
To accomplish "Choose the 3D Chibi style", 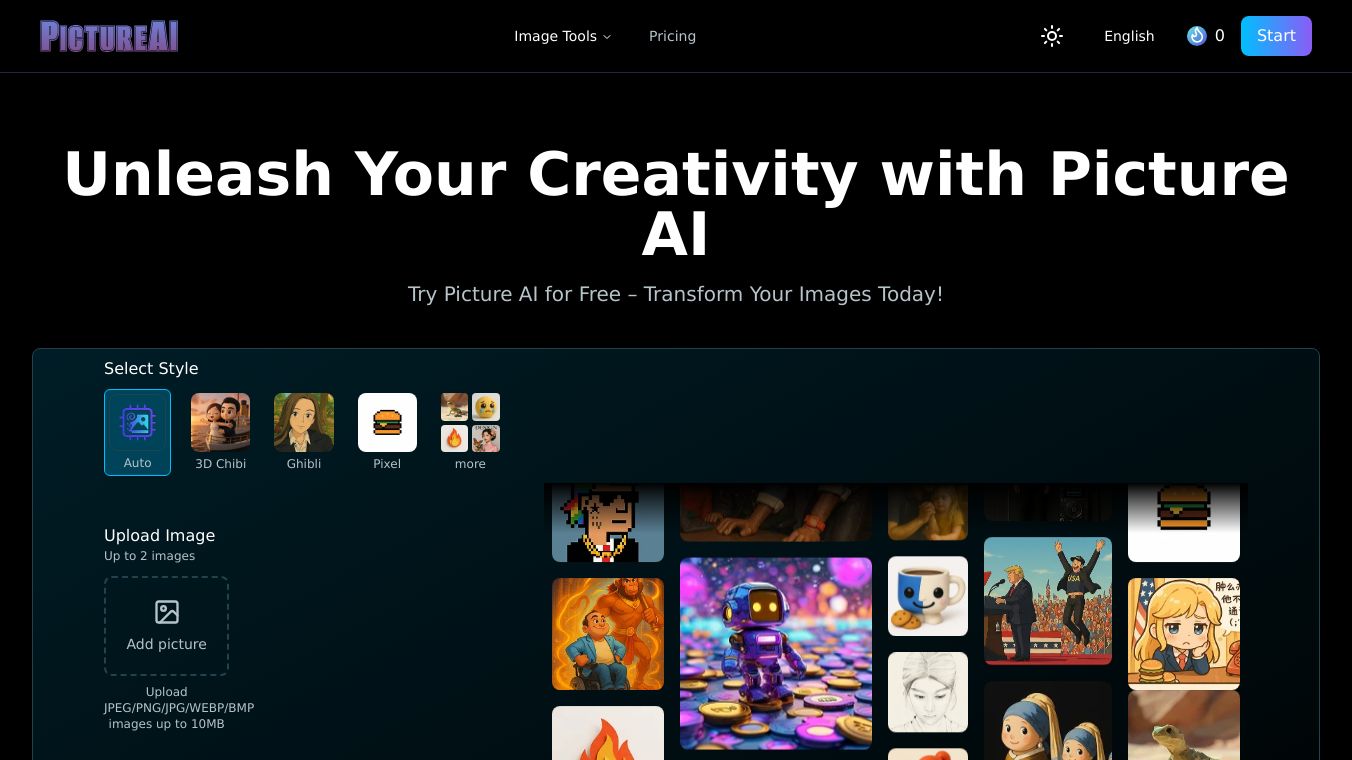I will pos(220,432).
